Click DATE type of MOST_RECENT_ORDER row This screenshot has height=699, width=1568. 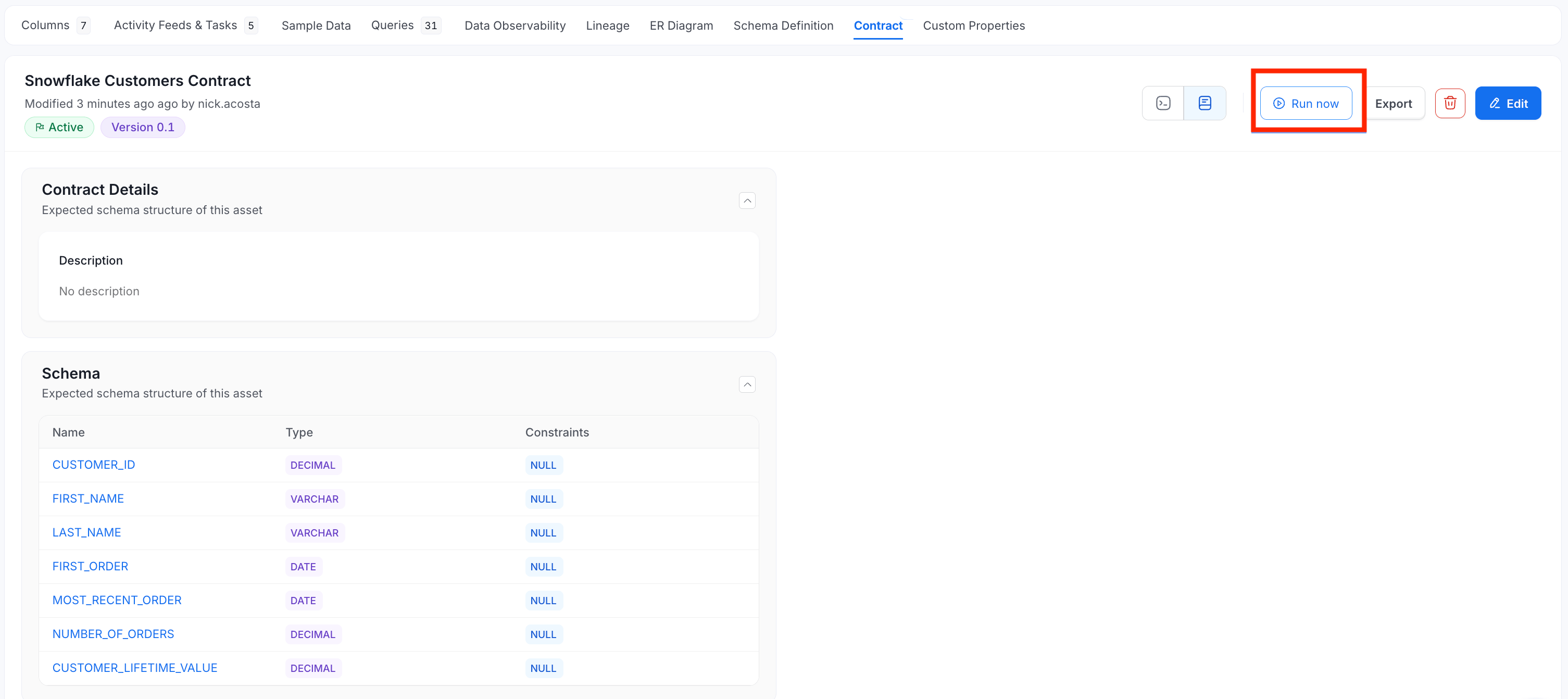click(x=303, y=601)
